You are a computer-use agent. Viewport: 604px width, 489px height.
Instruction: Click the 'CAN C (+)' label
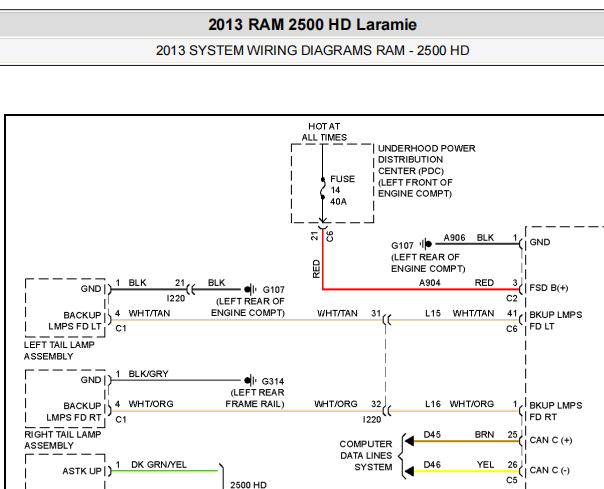click(550, 440)
